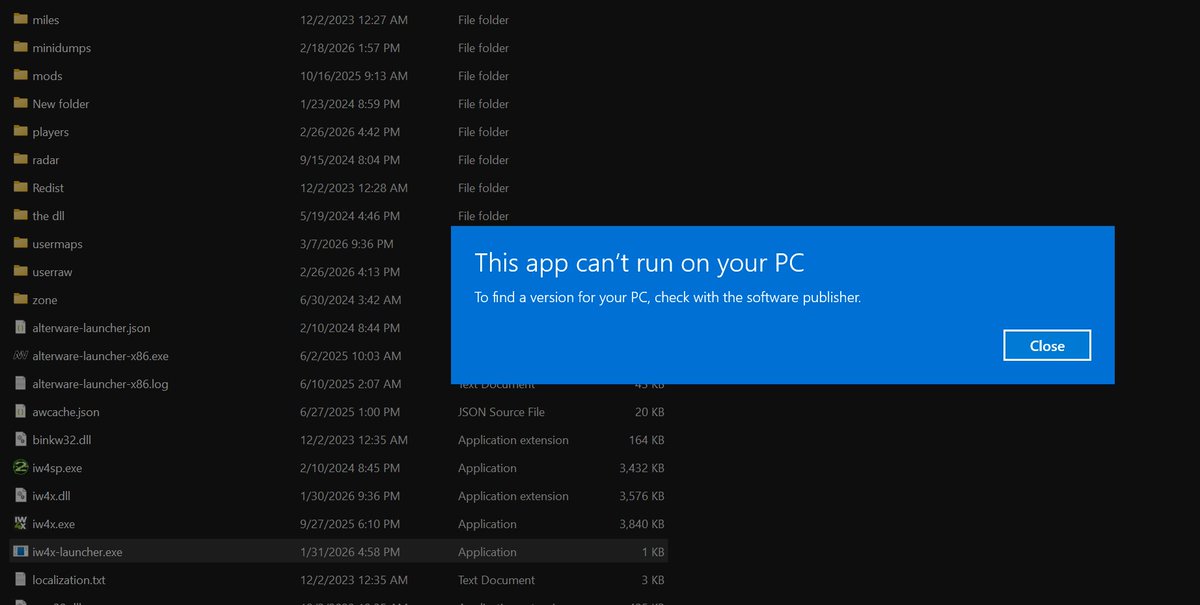
Task: Click the 3,840 KB size value
Action: [x=642, y=524]
